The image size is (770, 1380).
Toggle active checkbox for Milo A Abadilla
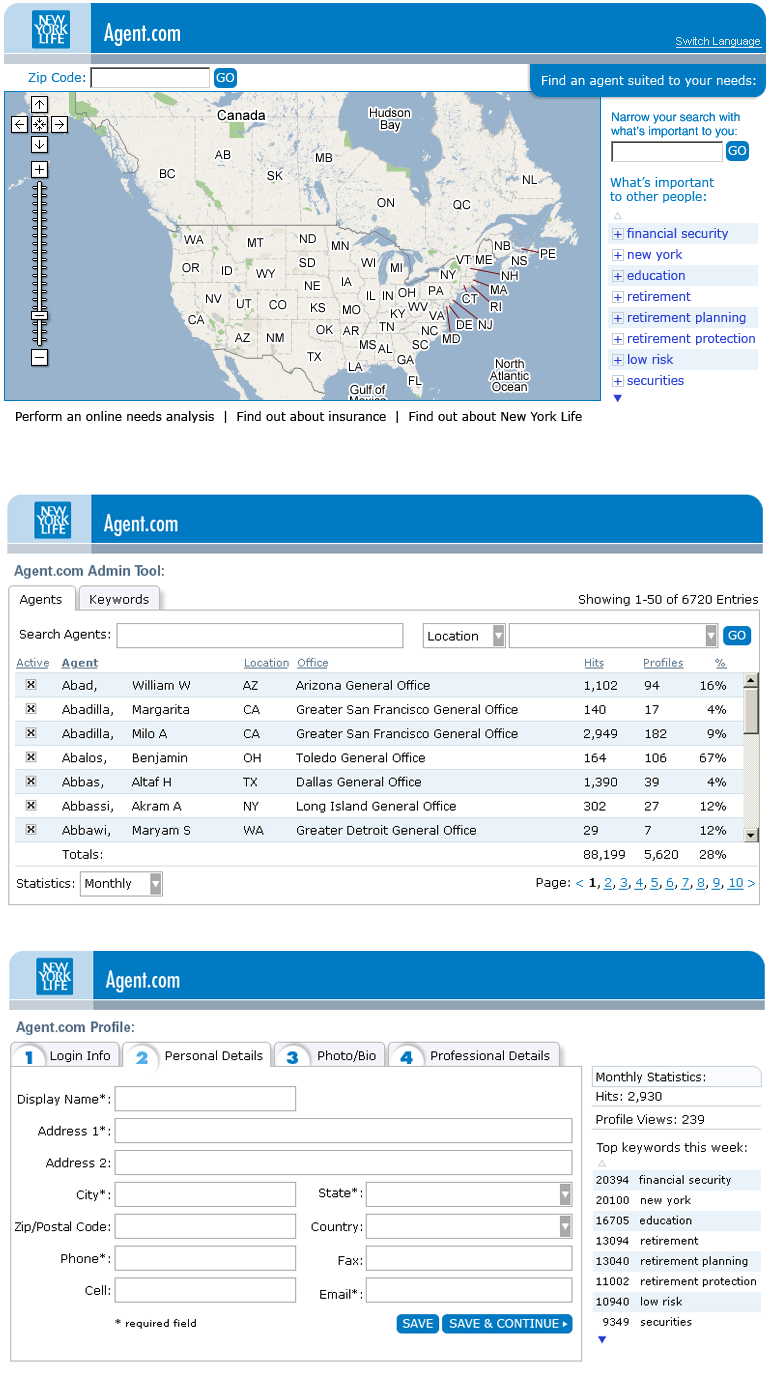pyautogui.click(x=31, y=733)
